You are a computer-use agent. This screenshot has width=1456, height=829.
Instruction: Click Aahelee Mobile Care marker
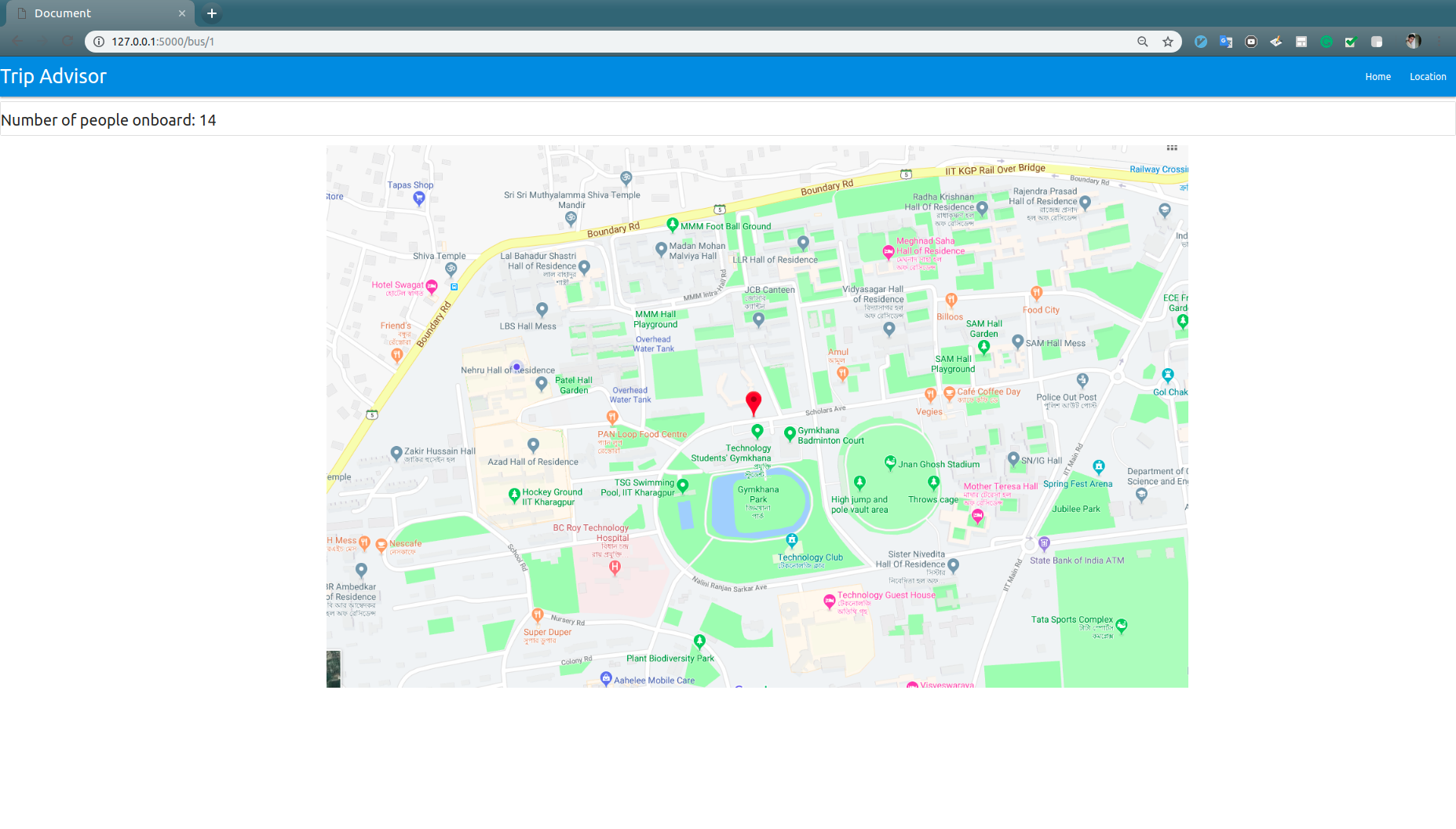point(606,678)
